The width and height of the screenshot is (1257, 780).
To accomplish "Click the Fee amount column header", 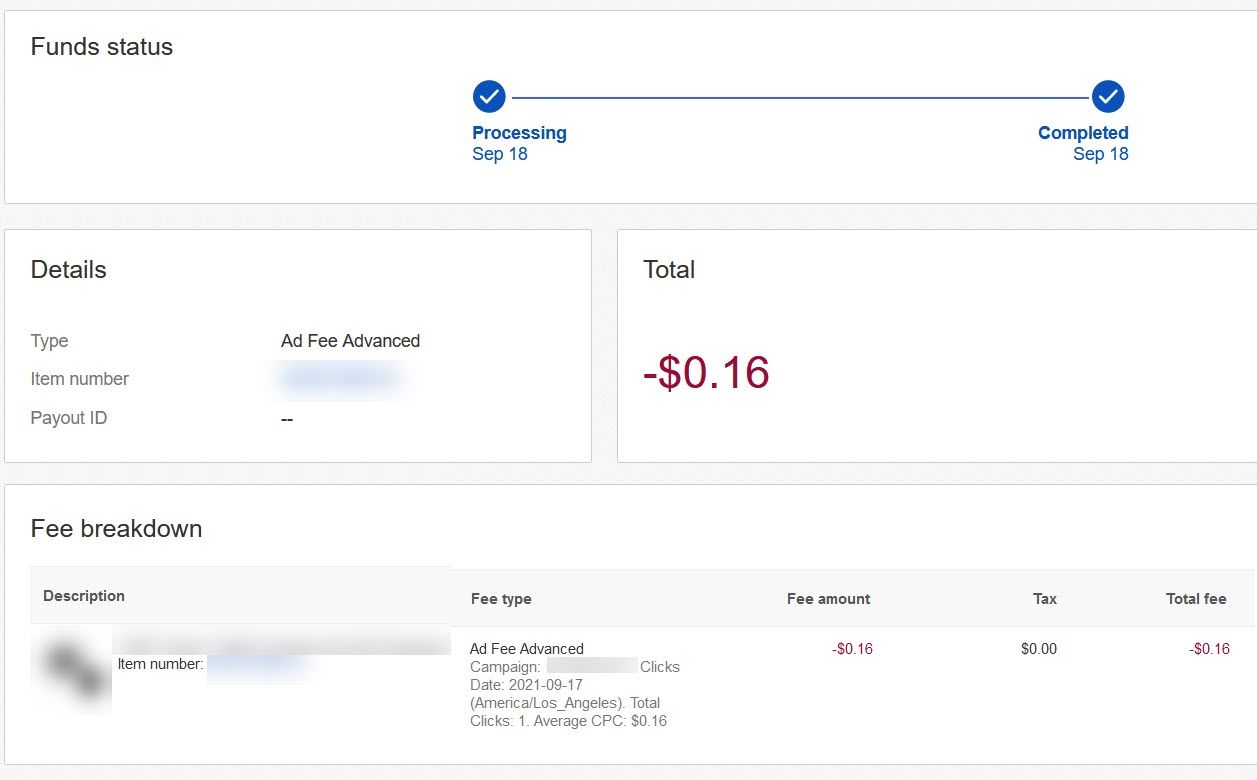I will coord(828,599).
